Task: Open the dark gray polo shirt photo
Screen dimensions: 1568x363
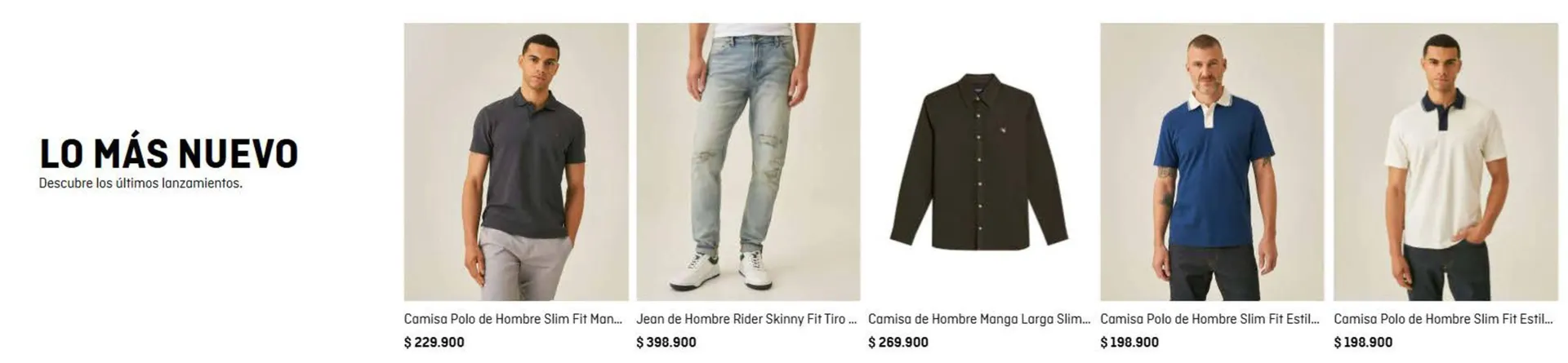Action: coord(516,162)
